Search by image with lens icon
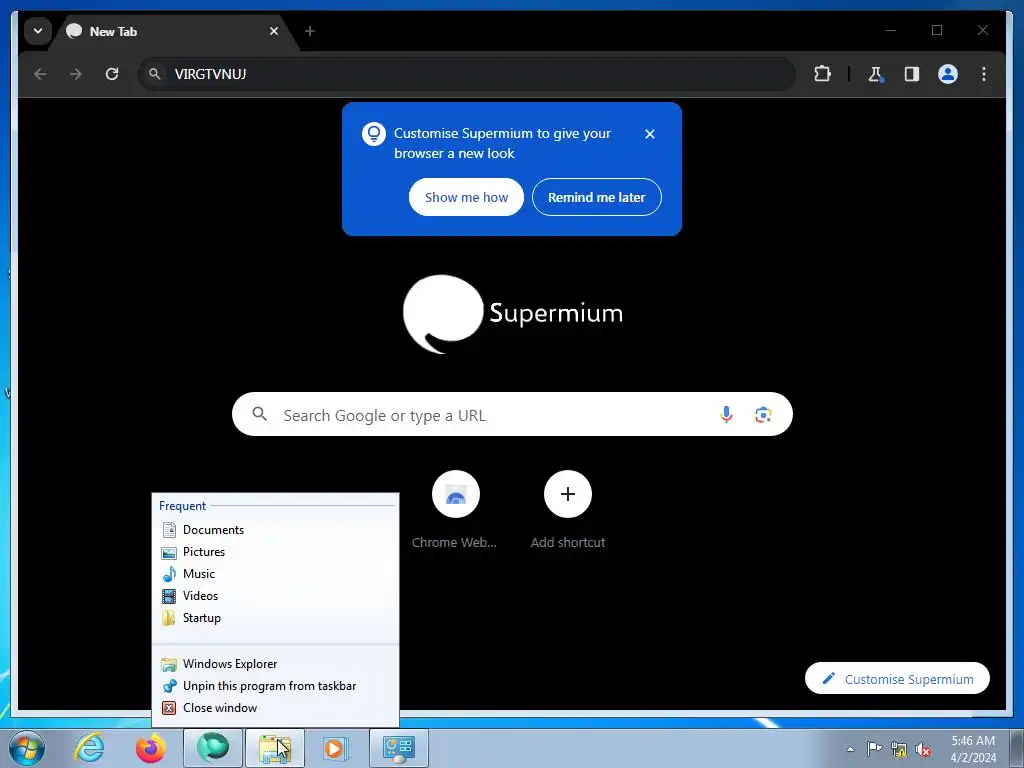 (x=763, y=414)
